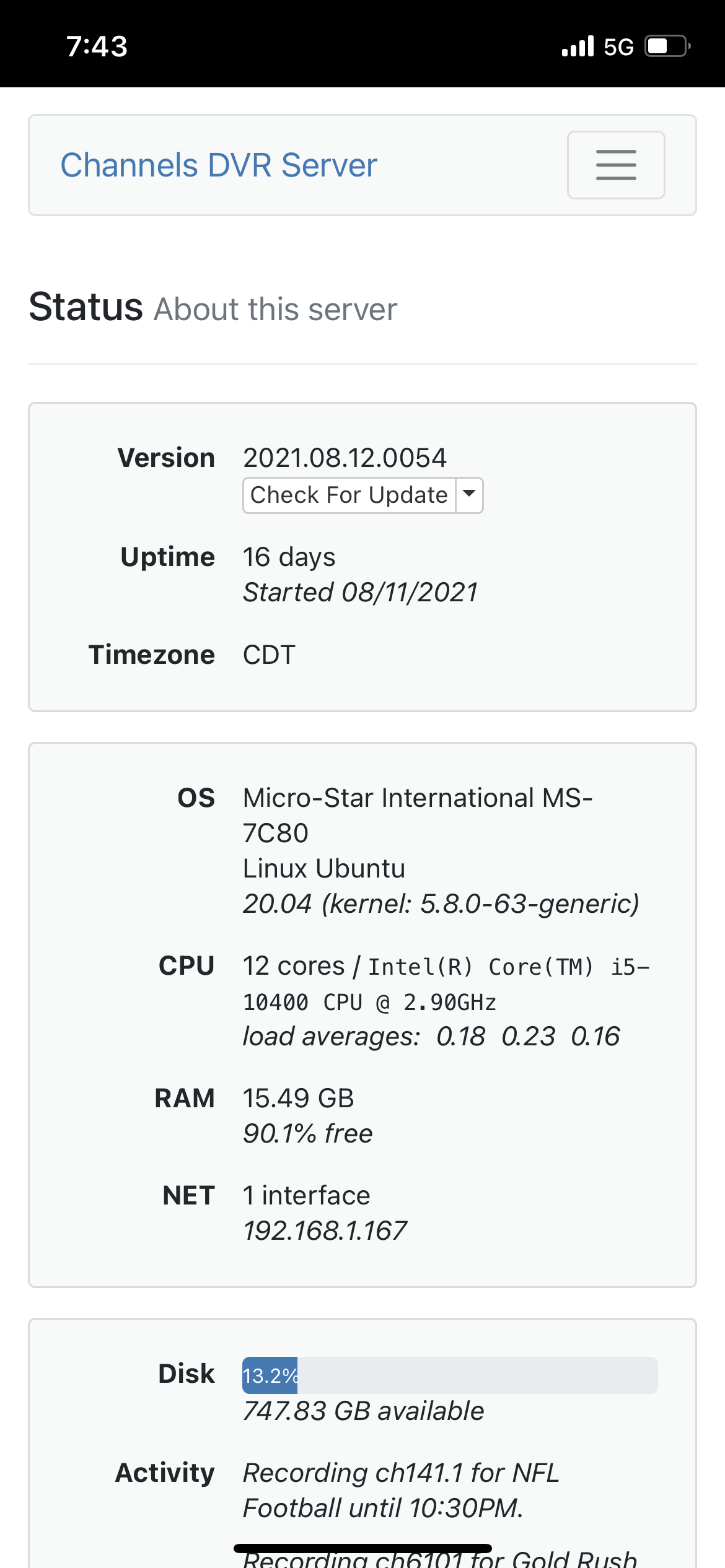Click the Status page heading
The height and width of the screenshot is (1568, 725).
(86, 307)
